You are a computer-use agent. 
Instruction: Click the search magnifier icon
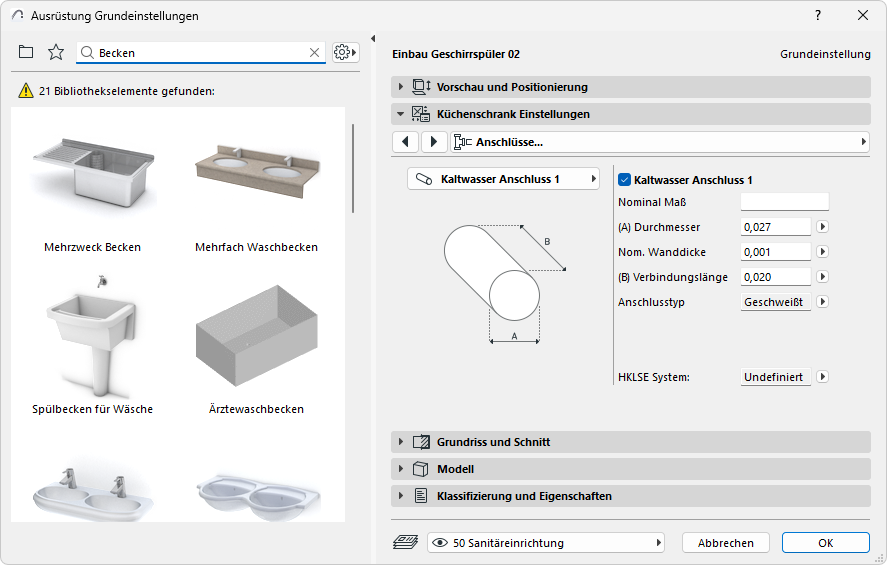click(87, 53)
